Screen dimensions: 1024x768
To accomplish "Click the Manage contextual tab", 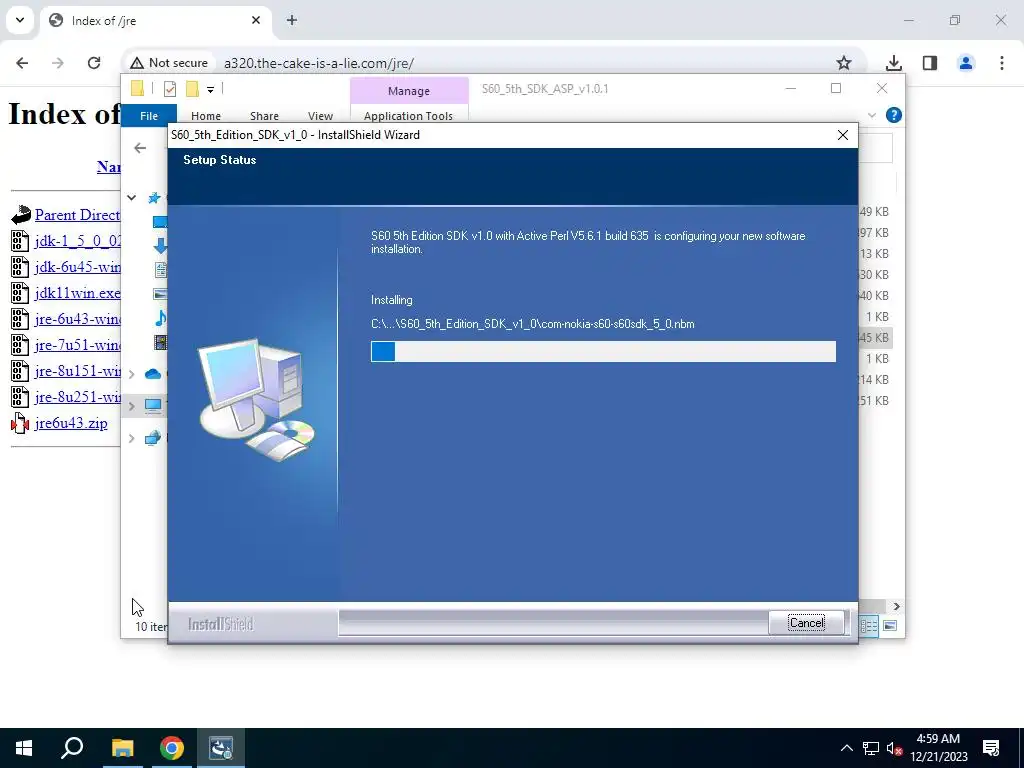I will pos(409,91).
